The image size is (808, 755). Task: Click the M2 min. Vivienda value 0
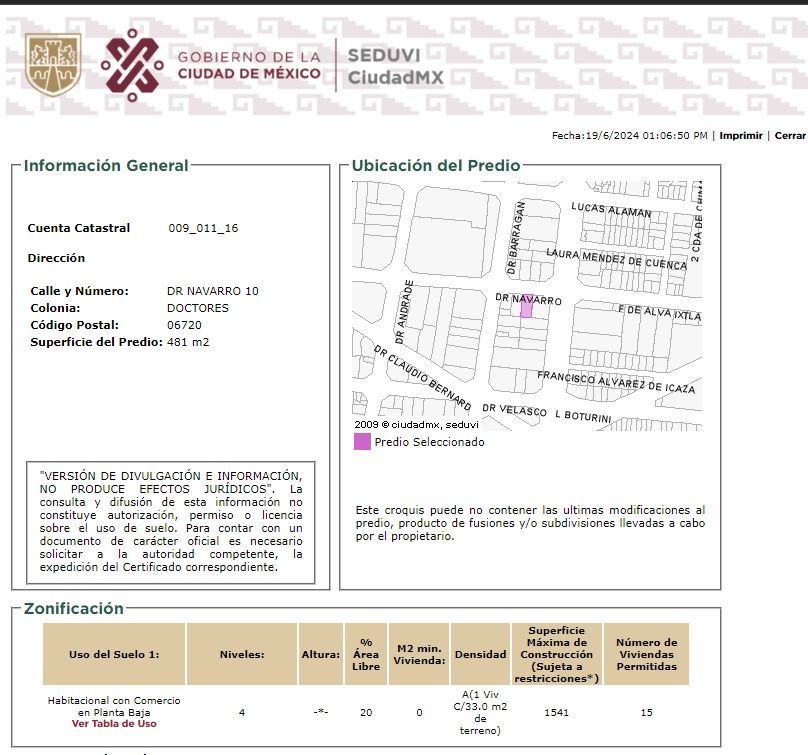419,712
